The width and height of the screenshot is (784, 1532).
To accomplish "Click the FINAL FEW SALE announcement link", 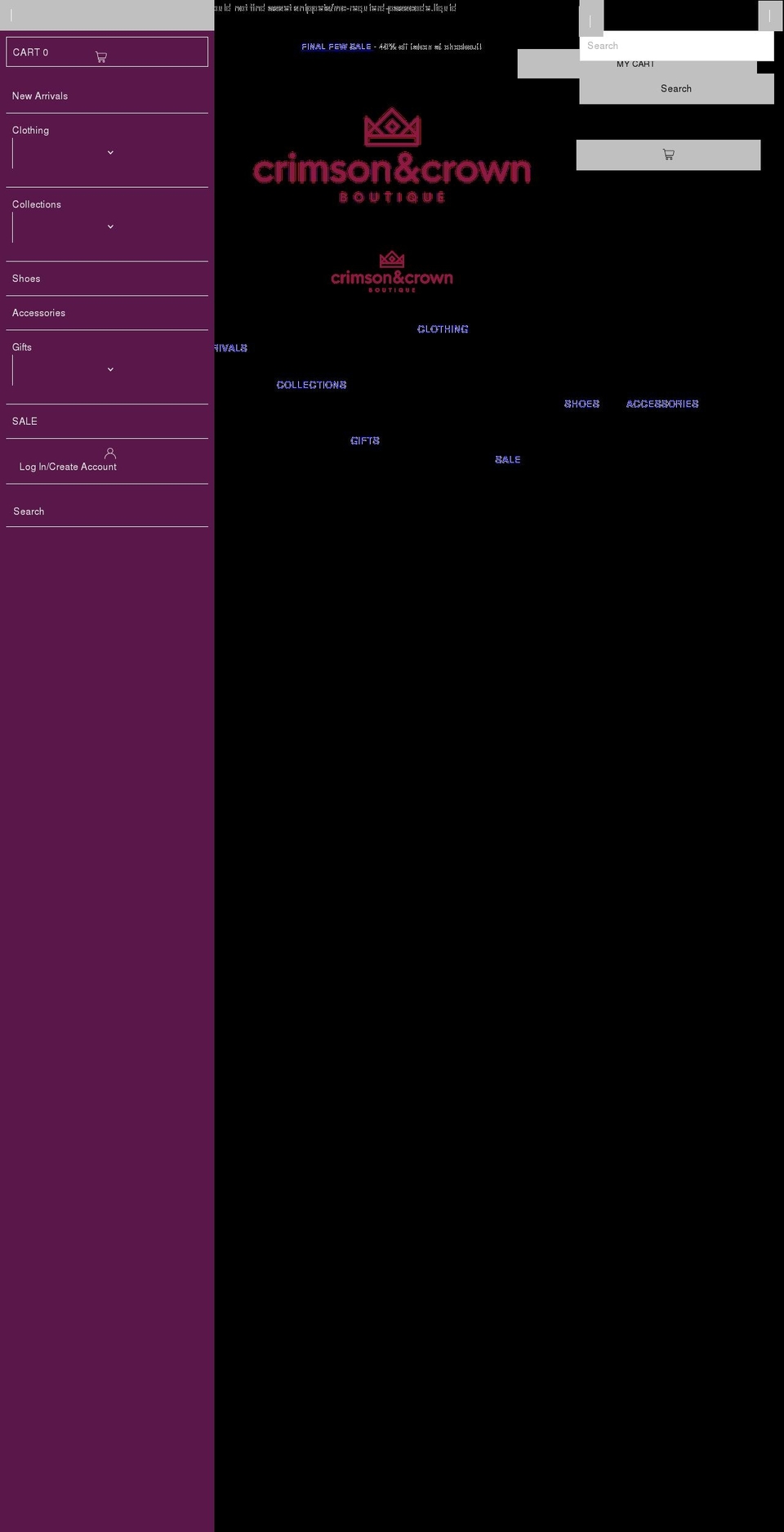I will [336, 47].
